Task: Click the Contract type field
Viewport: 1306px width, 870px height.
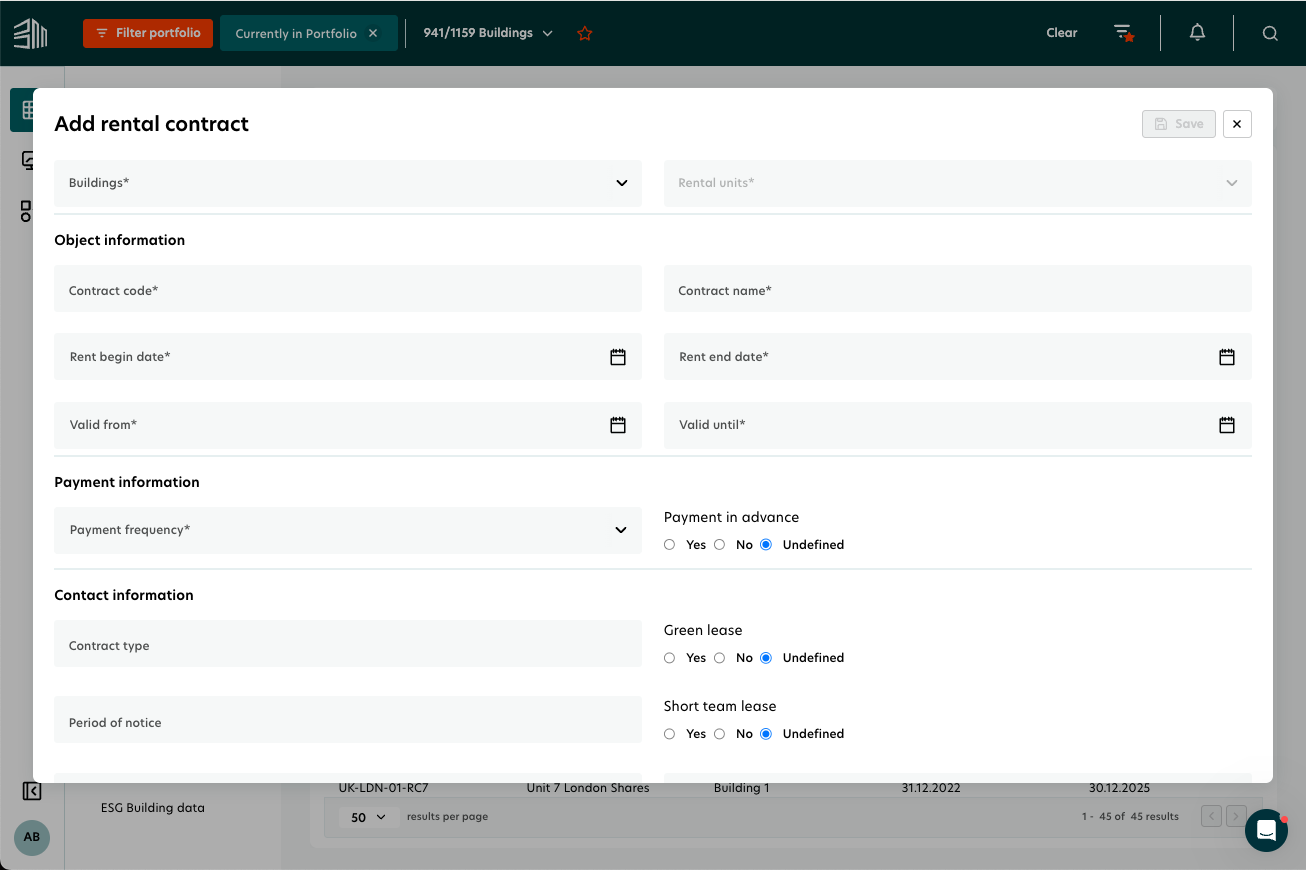Action: pyautogui.click(x=348, y=644)
